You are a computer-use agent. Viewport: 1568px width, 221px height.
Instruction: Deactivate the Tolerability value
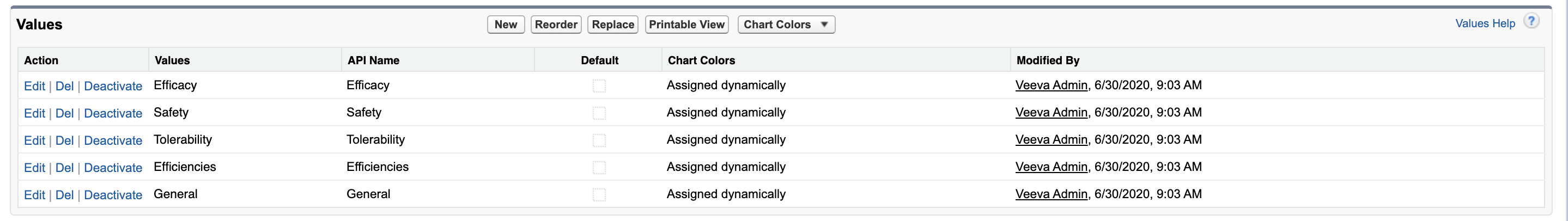coord(113,140)
